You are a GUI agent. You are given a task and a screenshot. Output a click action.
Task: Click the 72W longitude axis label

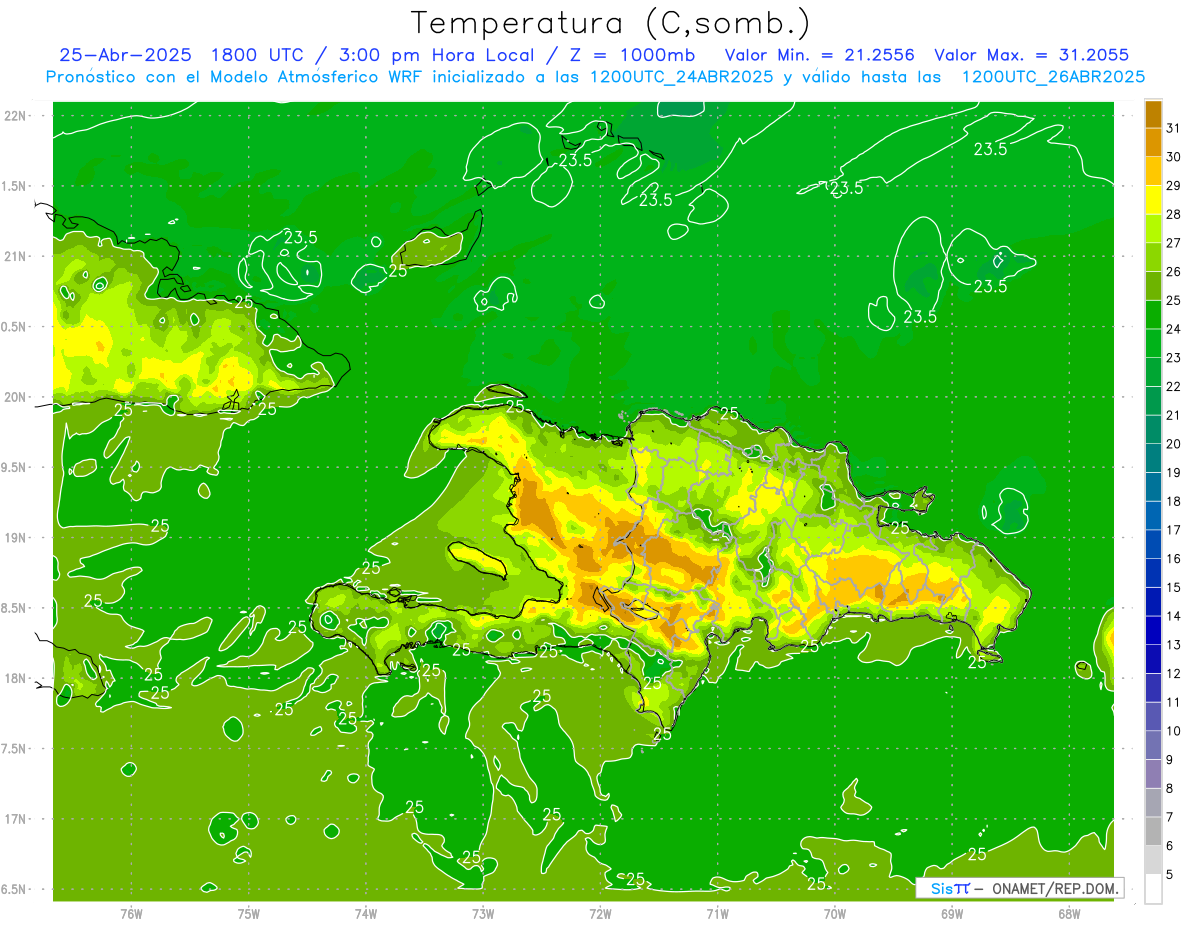tap(600, 913)
